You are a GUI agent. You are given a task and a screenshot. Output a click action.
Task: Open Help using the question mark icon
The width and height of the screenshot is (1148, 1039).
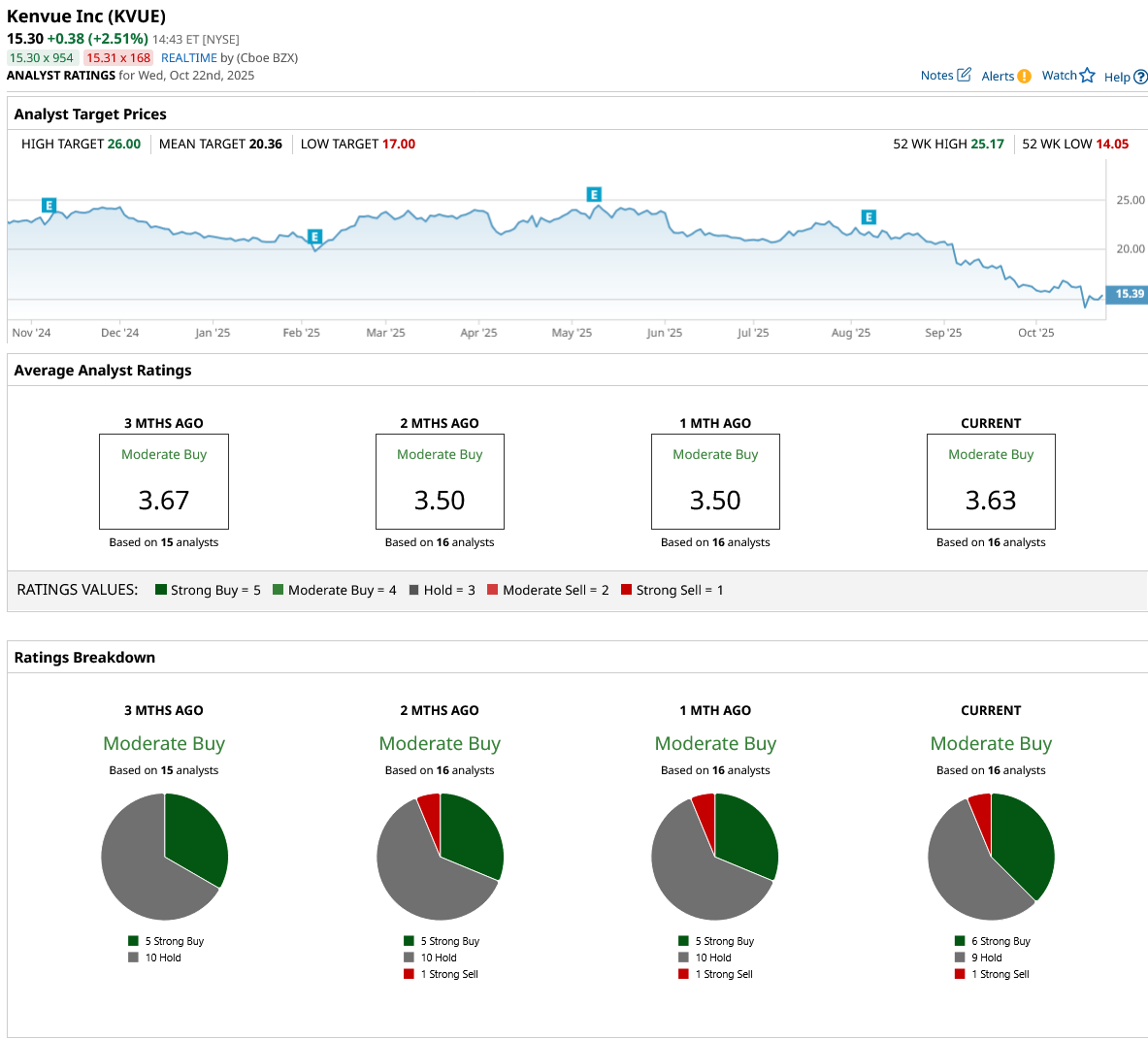[x=1140, y=78]
